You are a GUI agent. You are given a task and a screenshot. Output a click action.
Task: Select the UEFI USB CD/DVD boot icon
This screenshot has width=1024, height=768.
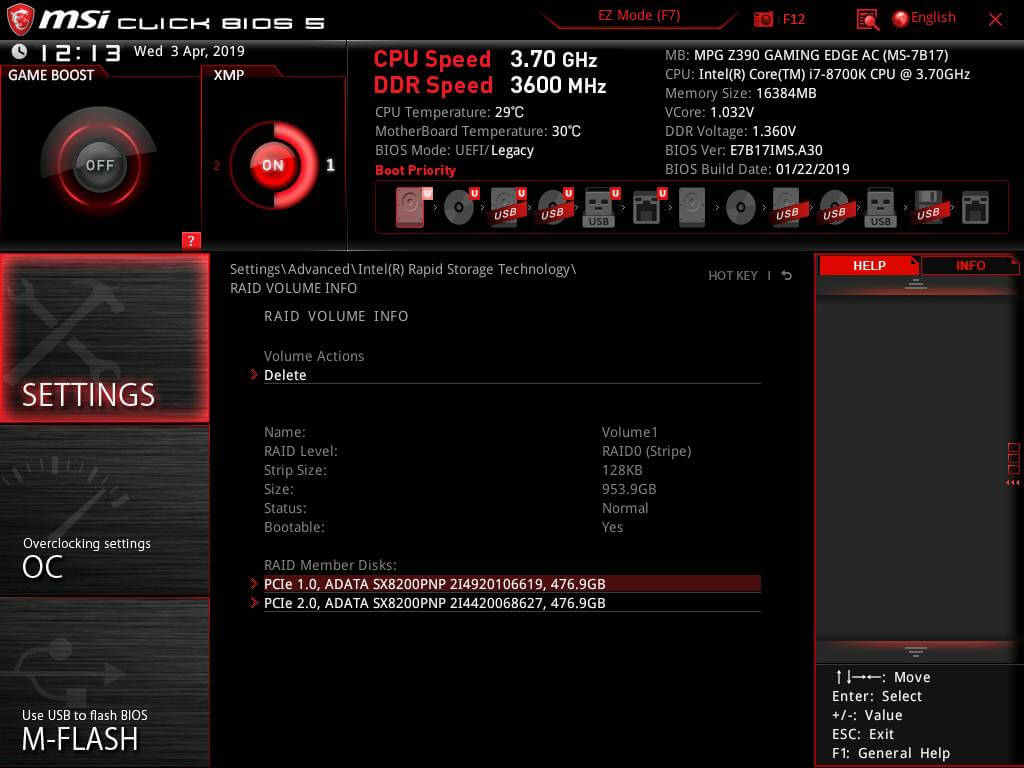(555, 207)
